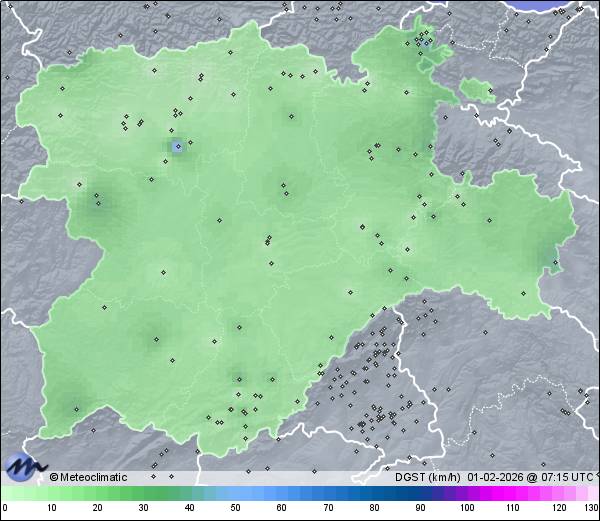Click the copyright symbol before Meteoclimatic
This screenshot has height=521, width=600.
tap(54, 477)
